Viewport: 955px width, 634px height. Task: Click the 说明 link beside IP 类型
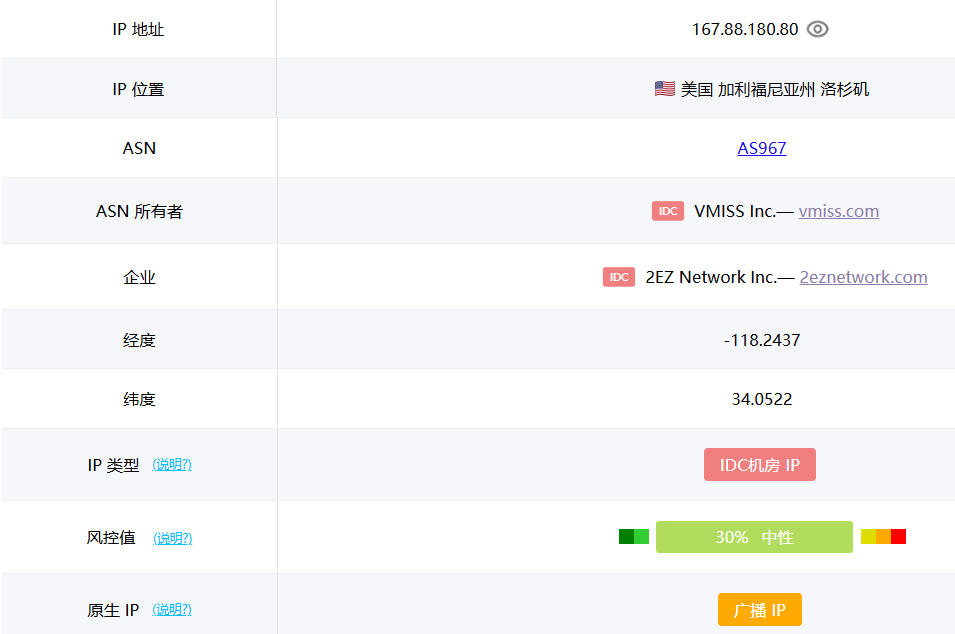(x=172, y=465)
